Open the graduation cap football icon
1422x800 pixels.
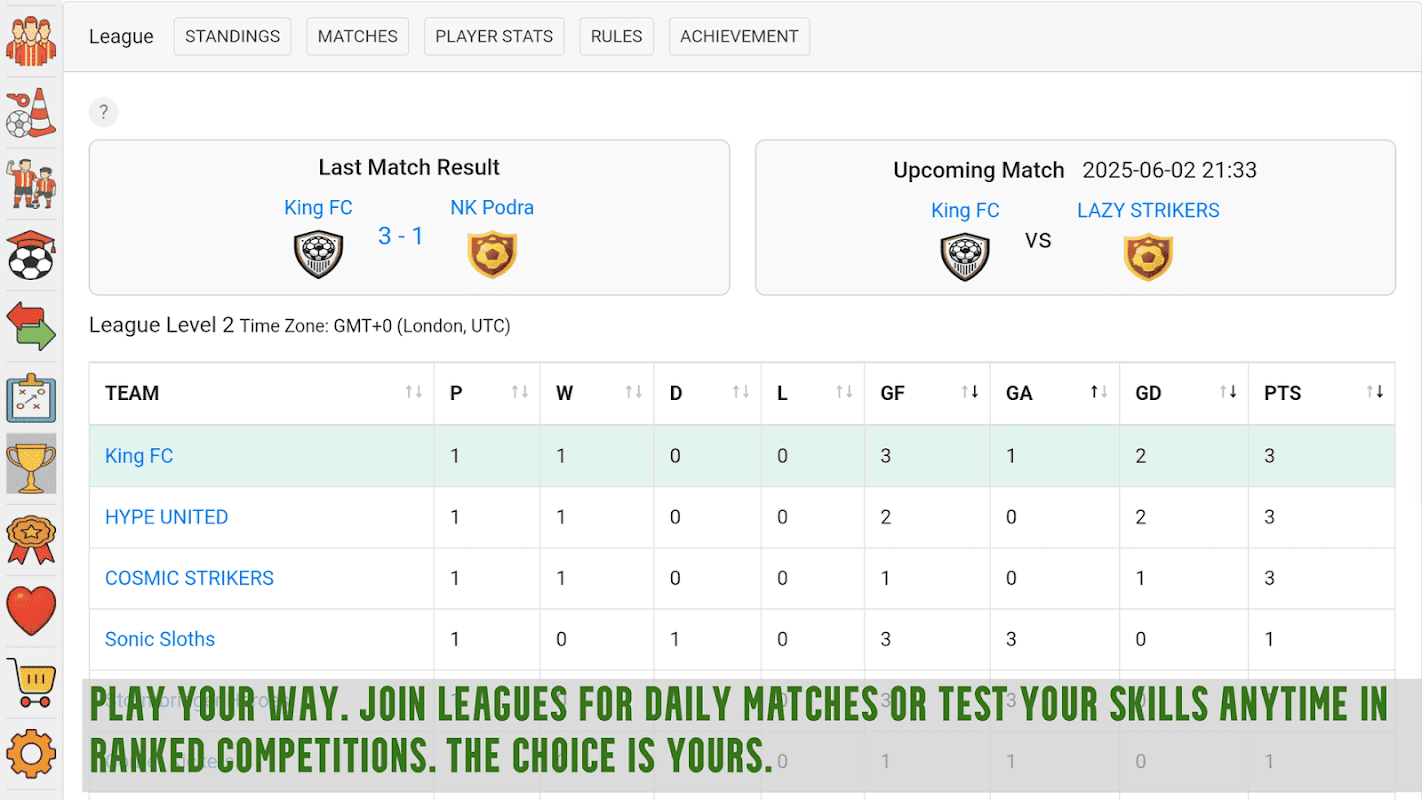[31, 255]
